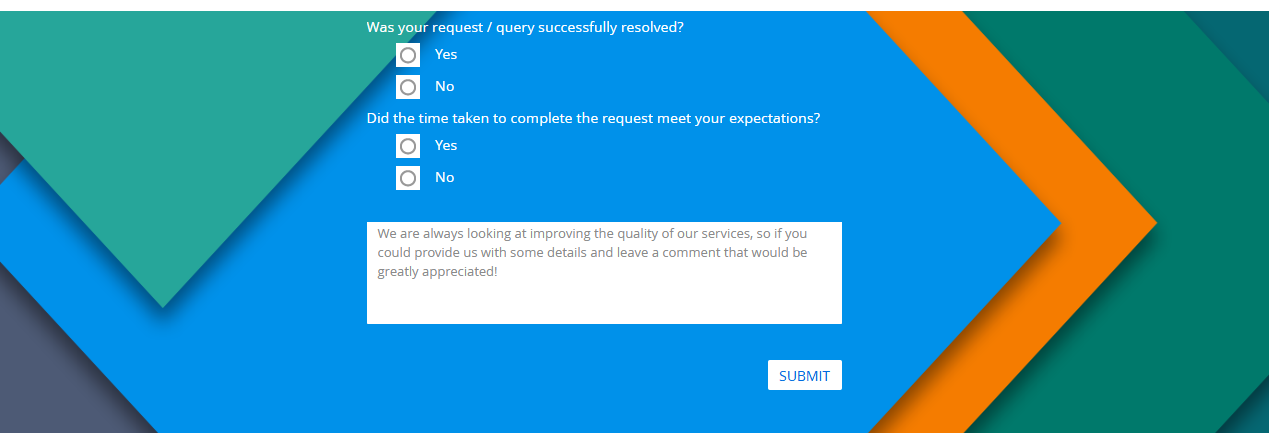The image size is (1269, 445).
Task: Choose Yes radio for time taken expectations
Action: coord(408,146)
